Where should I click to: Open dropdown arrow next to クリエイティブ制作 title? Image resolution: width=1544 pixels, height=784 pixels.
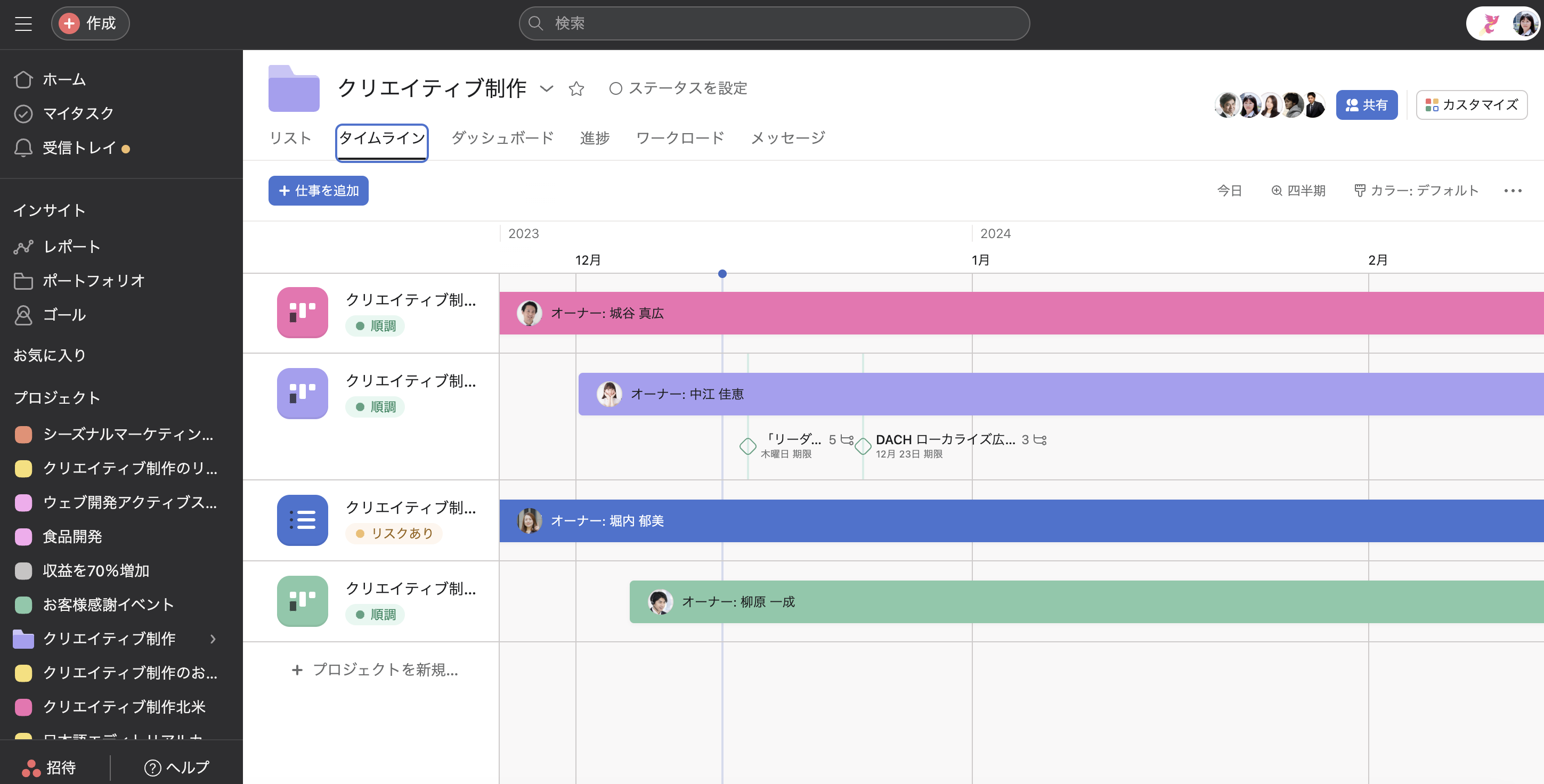point(546,89)
